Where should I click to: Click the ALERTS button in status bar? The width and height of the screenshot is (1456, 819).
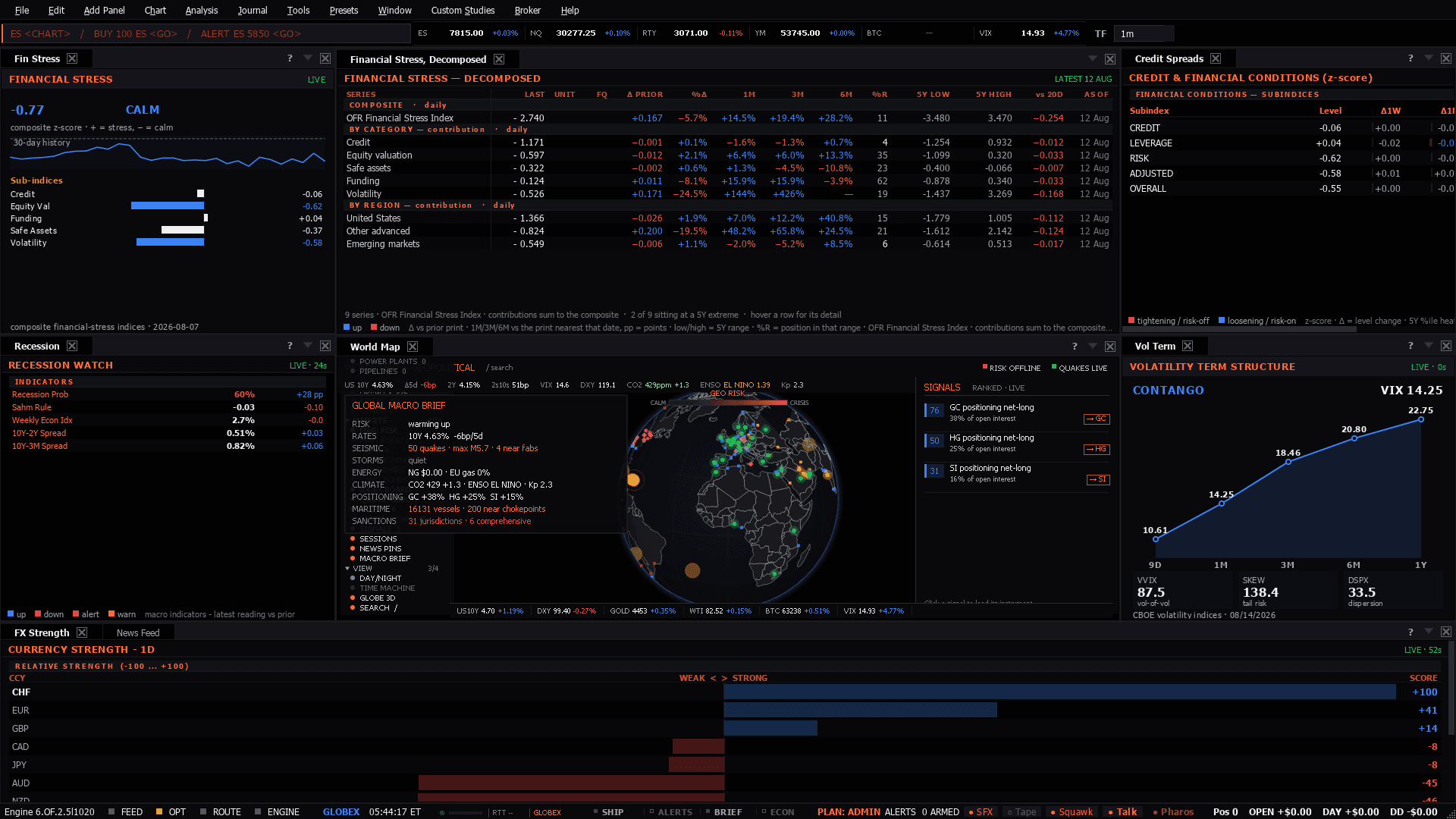[670, 811]
